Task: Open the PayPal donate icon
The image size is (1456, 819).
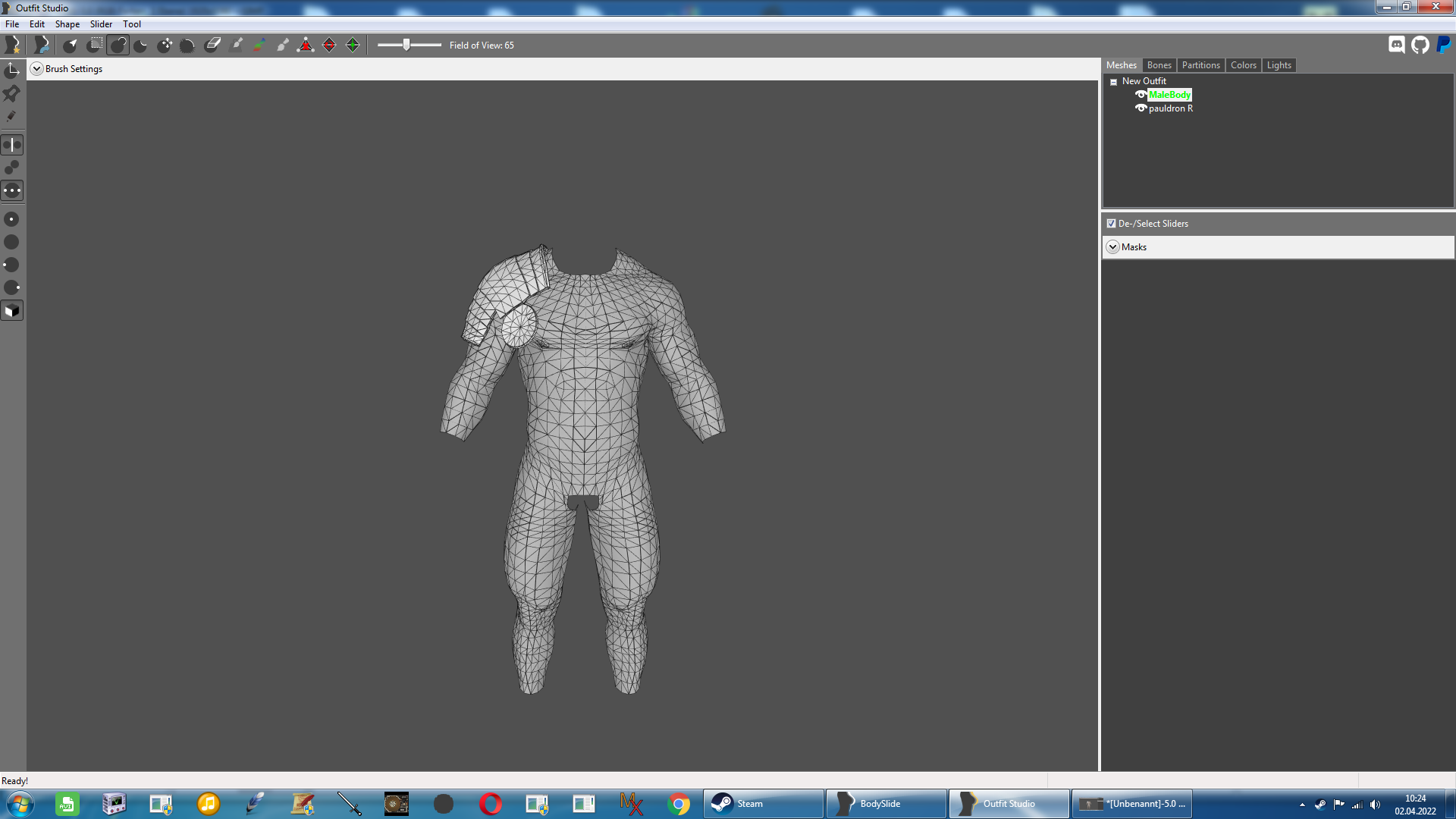Action: (1443, 45)
